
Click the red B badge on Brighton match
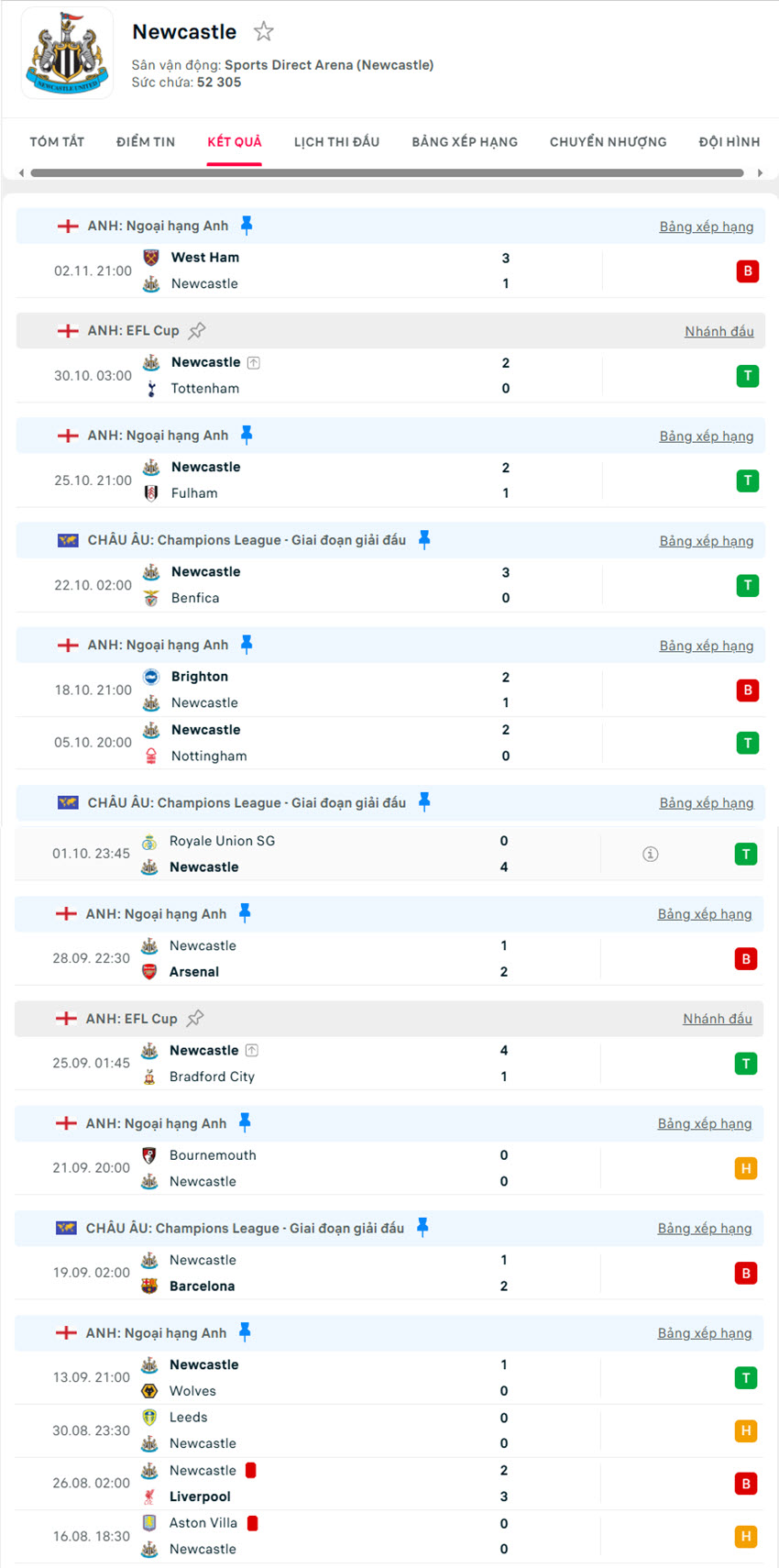(748, 690)
